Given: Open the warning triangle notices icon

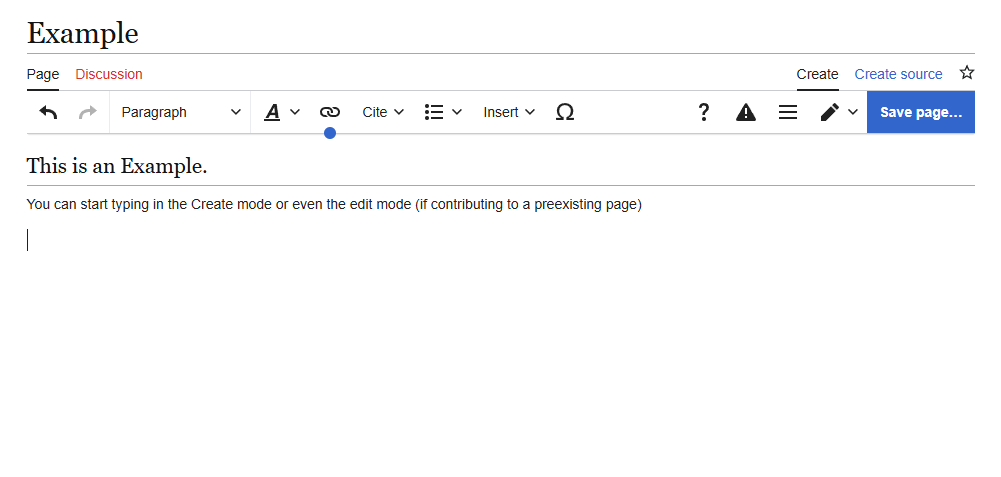Looking at the screenshot, I should point(746,112).
